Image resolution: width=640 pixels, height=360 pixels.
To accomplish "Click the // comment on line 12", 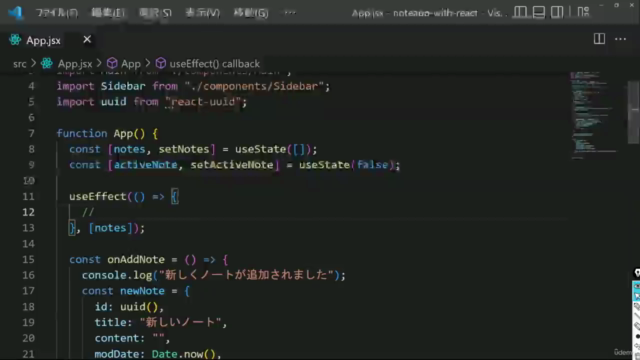I will pyautogui.click(x=88, y=212).
